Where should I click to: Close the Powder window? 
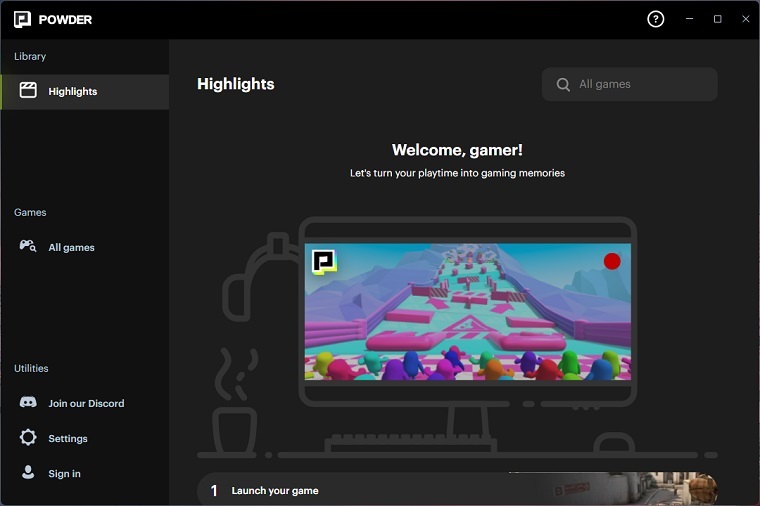click(x=745, y=19)
